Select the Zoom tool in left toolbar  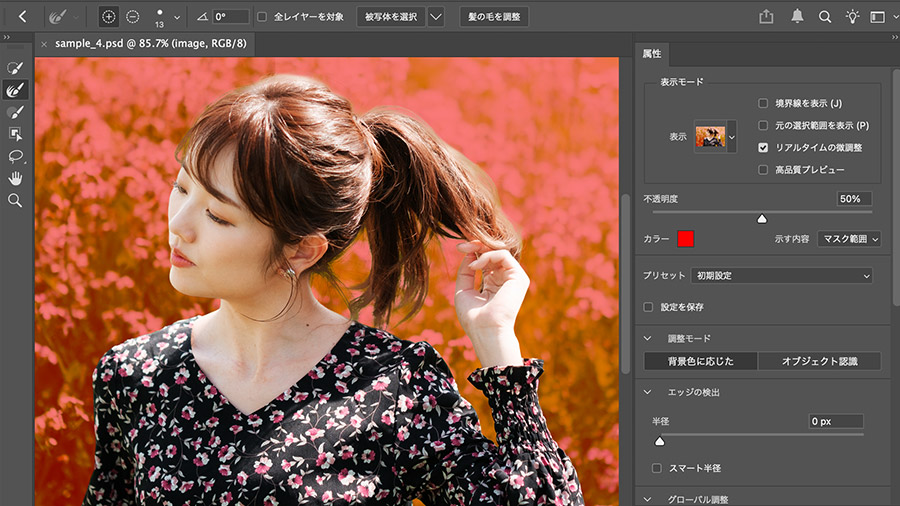coord(15,200)
